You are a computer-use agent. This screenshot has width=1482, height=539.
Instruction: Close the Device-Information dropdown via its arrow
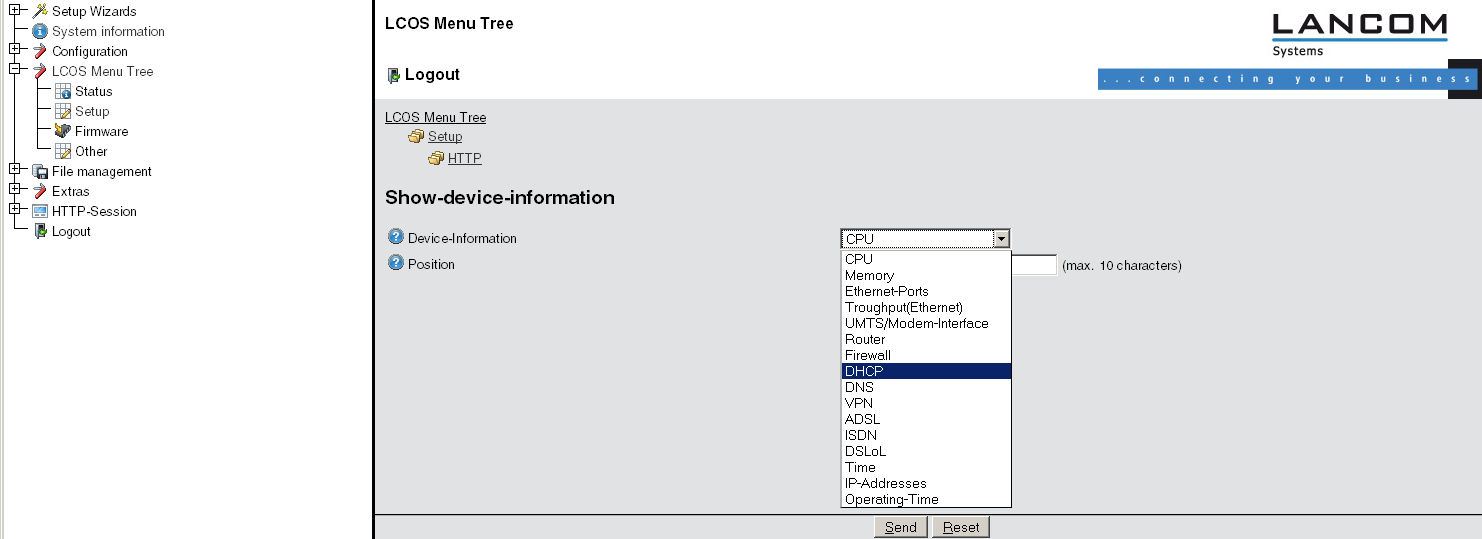tap(1001, 239)
